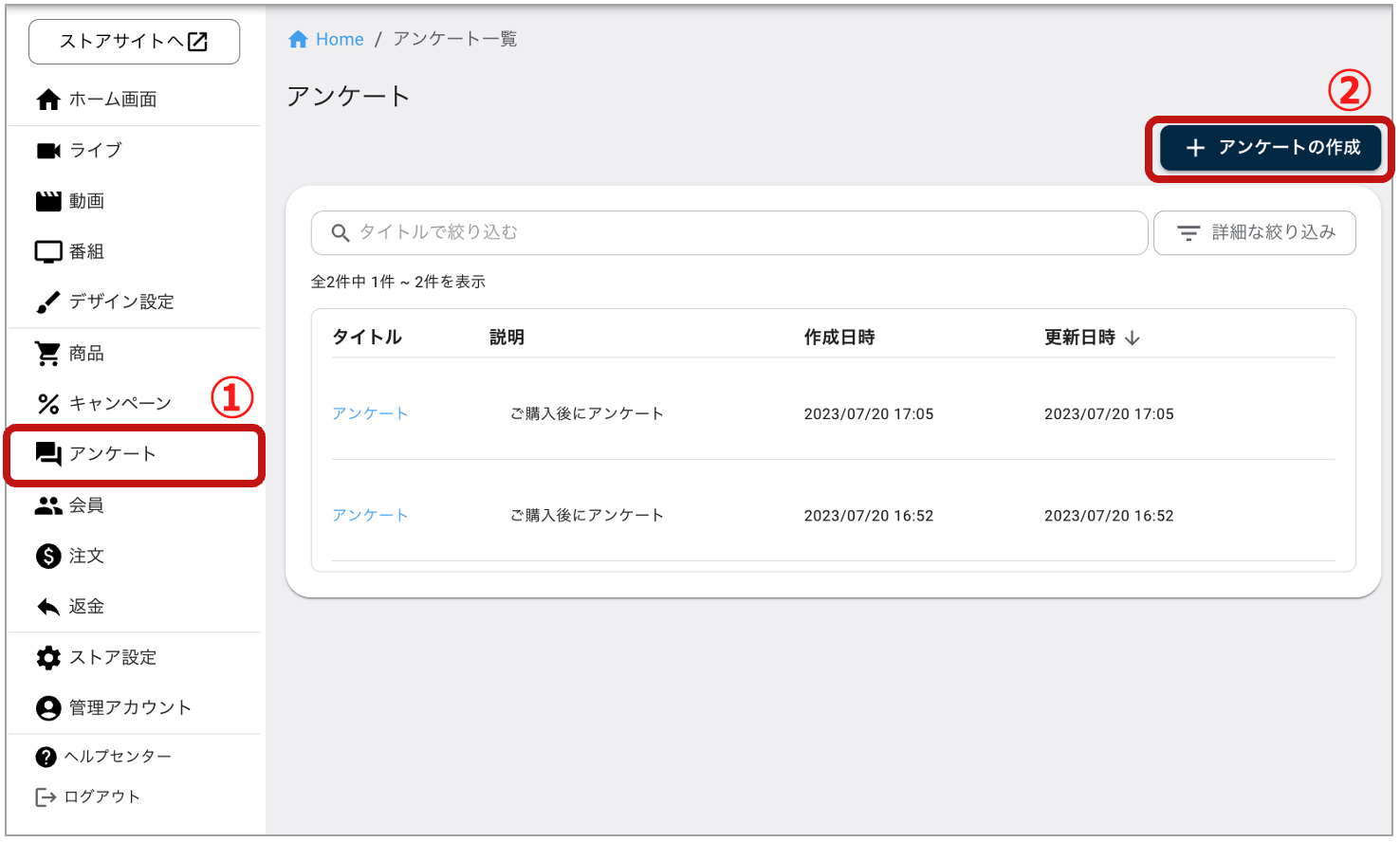
Task: Click the タイトル column header
Action: tap(367, 338)
